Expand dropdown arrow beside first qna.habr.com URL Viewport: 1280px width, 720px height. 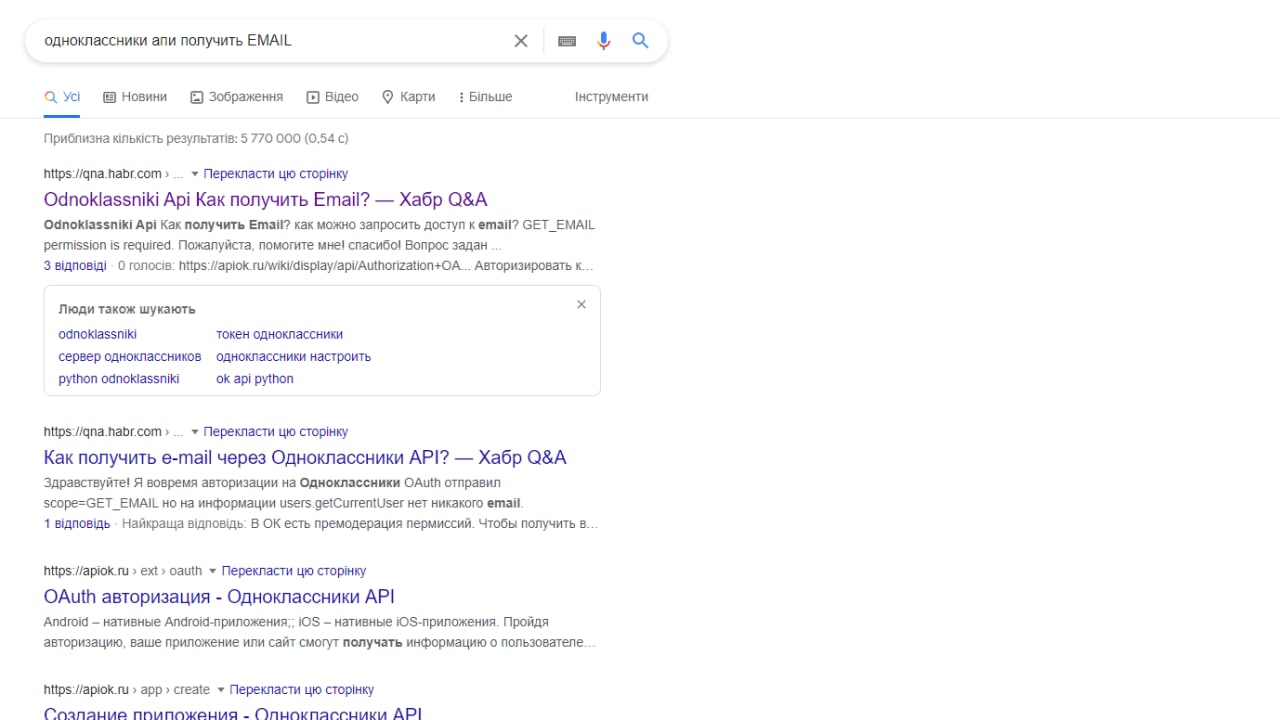[x=195, y=174]
